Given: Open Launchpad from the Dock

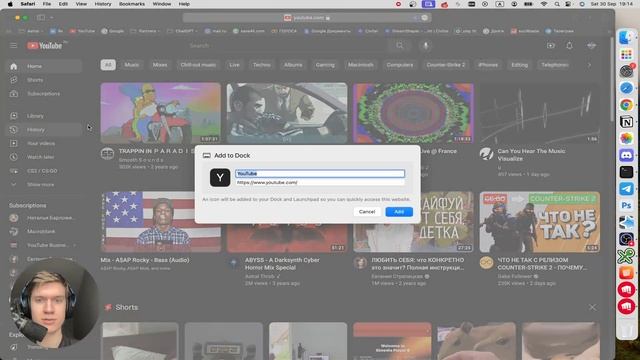Looking at the screenshot, I should pos(626,54).
